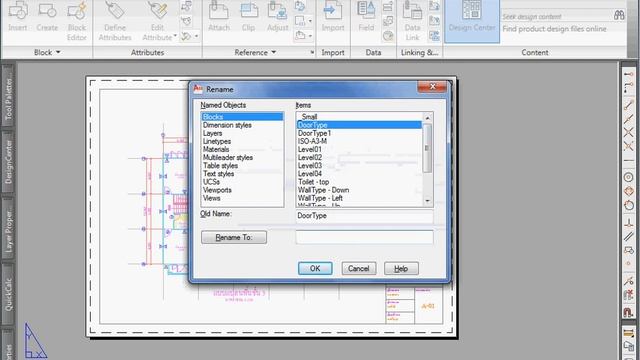Screen dimensions: 640x360
Task: Select Toilet - top in Items list
Action: coord(359,182)
